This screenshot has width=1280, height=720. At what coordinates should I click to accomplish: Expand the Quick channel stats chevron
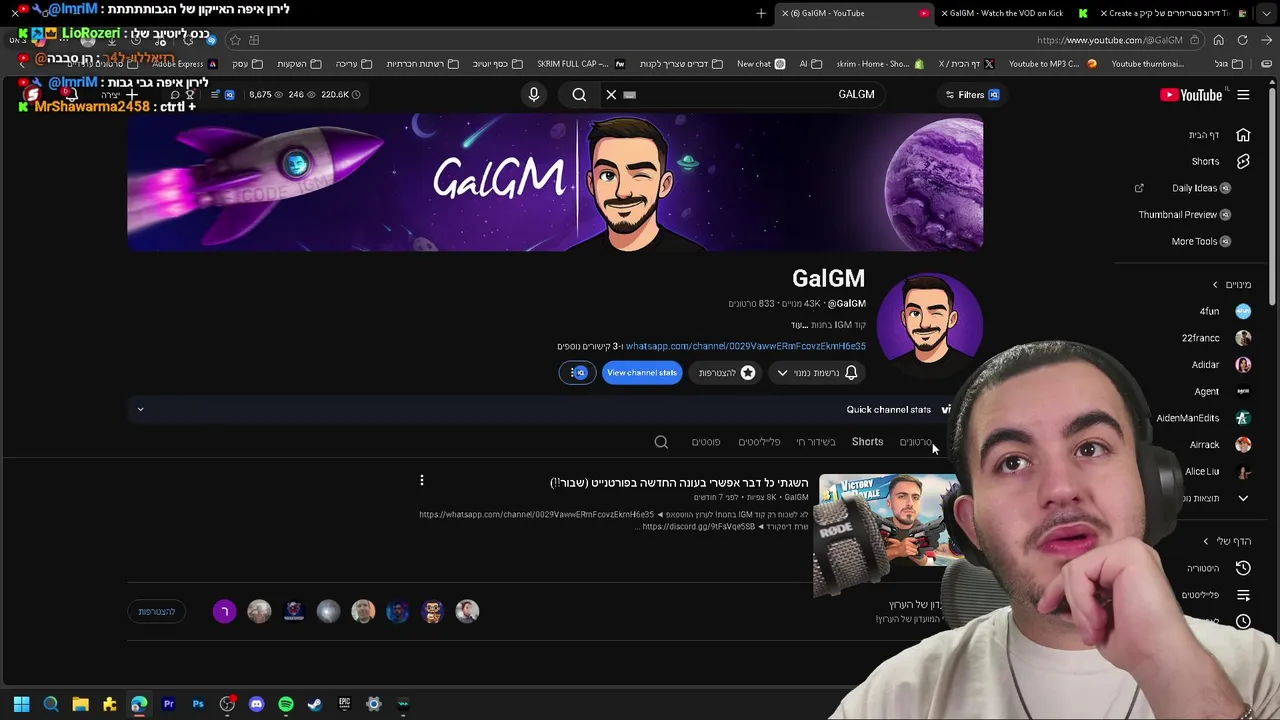coord(140,409)
